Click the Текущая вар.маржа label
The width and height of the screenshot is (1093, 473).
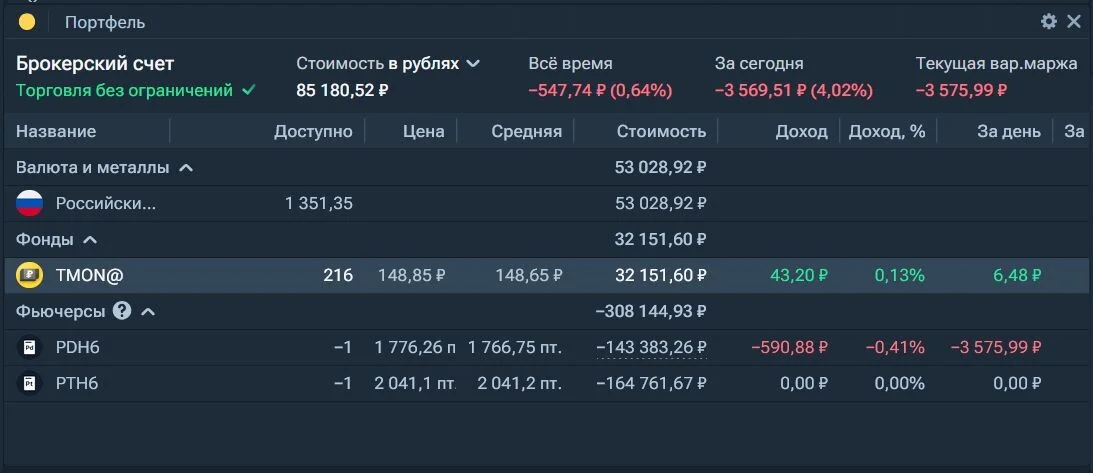click(x=997, y=63)
